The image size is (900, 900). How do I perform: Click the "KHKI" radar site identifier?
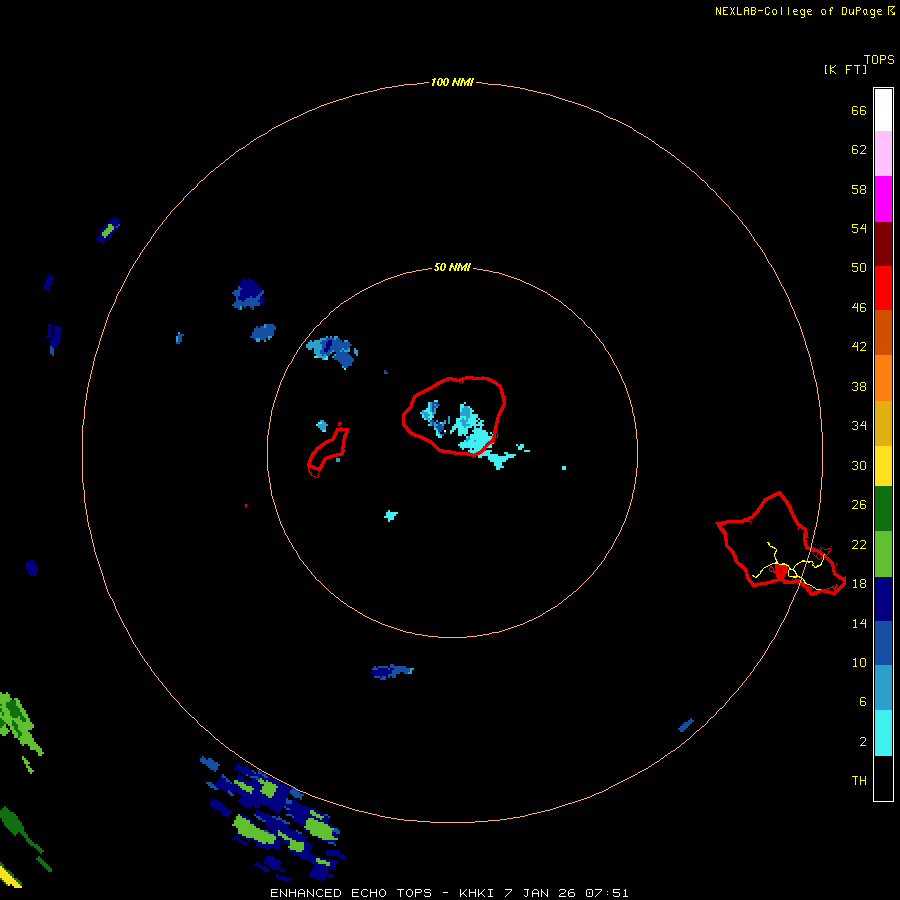[477, 893]
